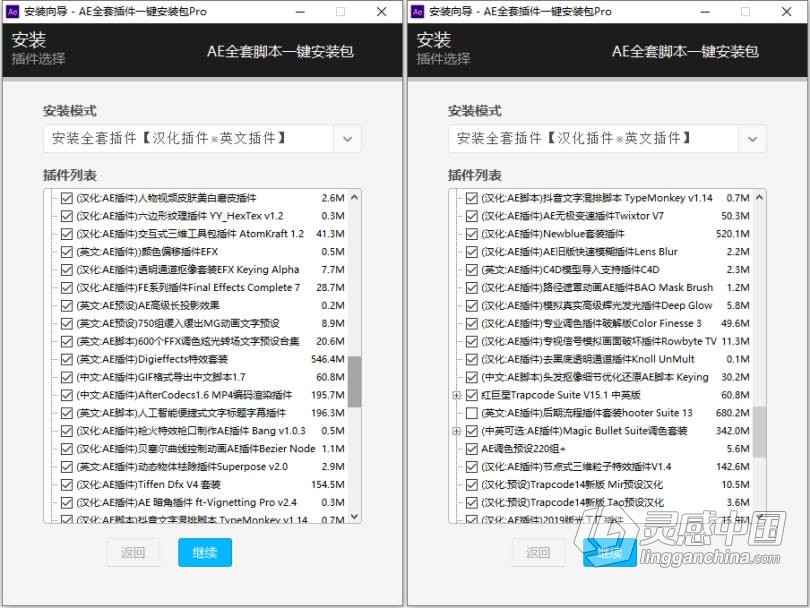
Task: Click the scrollbar thumb in left plugin list
Action: (354, 381)
